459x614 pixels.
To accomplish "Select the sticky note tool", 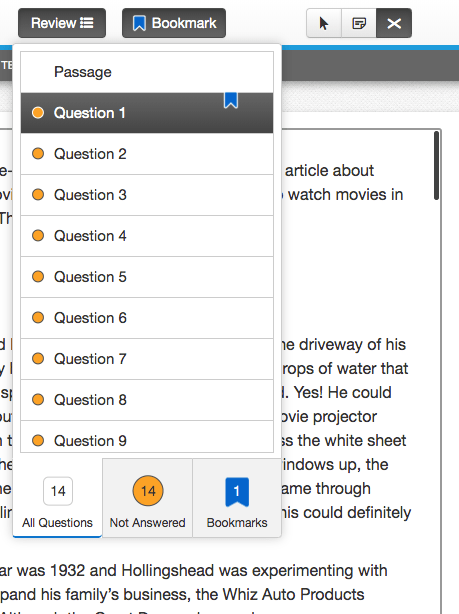I will pos(359,23).
